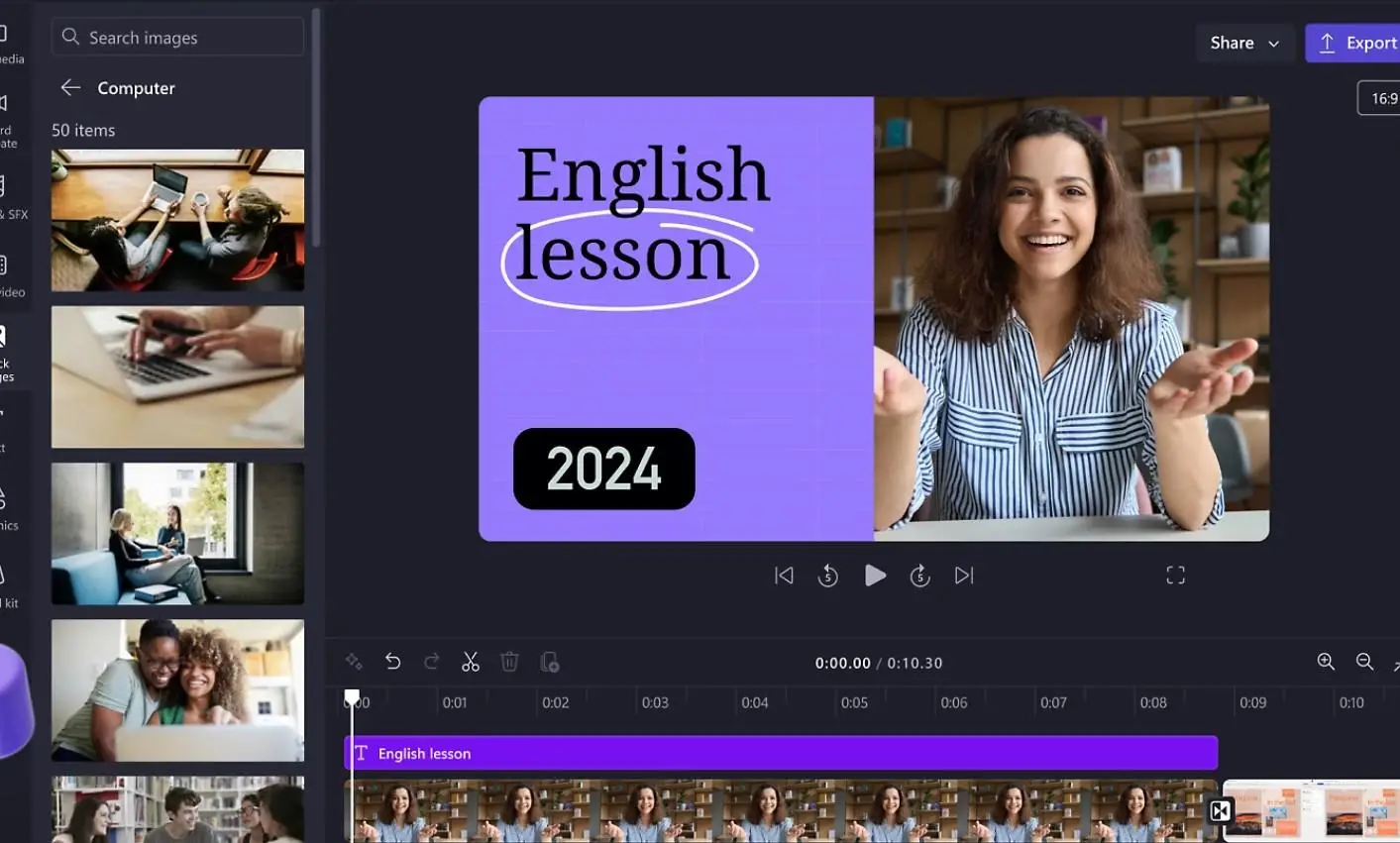The height and width of the screenshot is (843, 1400).
Task: Skip to the end of the video
Action: coord(964,576)
